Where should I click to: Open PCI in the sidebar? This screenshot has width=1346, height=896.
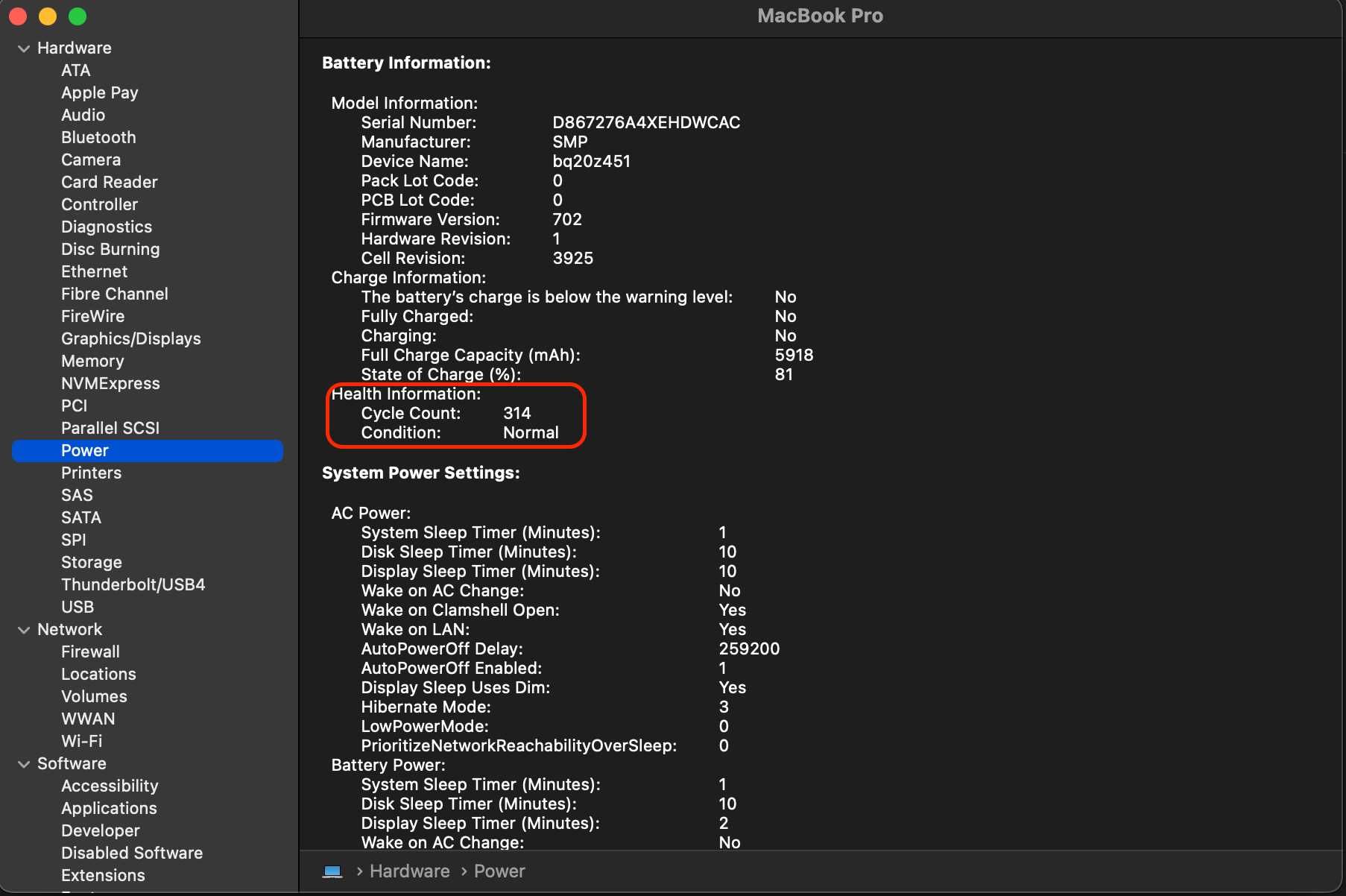click(75, 406)
